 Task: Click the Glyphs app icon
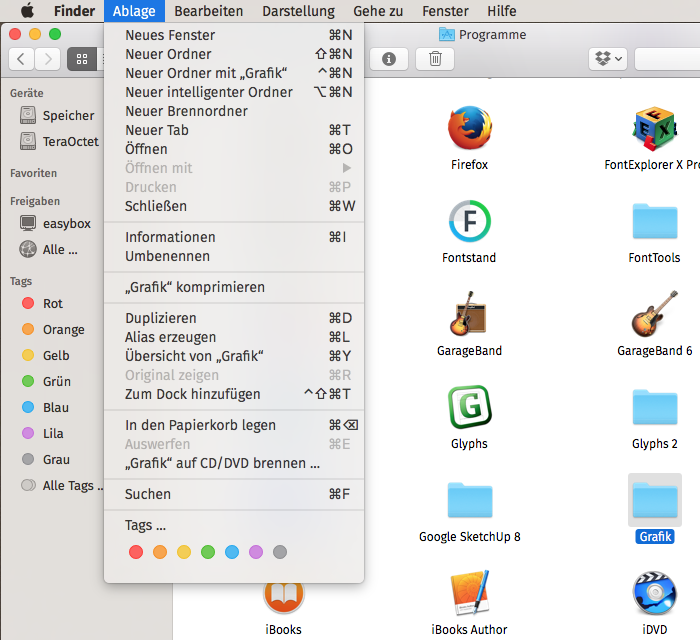[469, 407]
